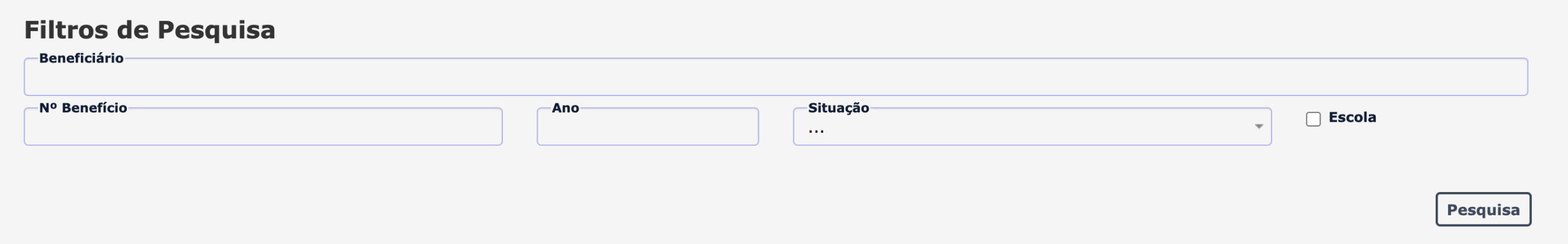This screenshot has height=244, width=1568.
Task: Click the Ano label above the field
Action: (565, 108)
